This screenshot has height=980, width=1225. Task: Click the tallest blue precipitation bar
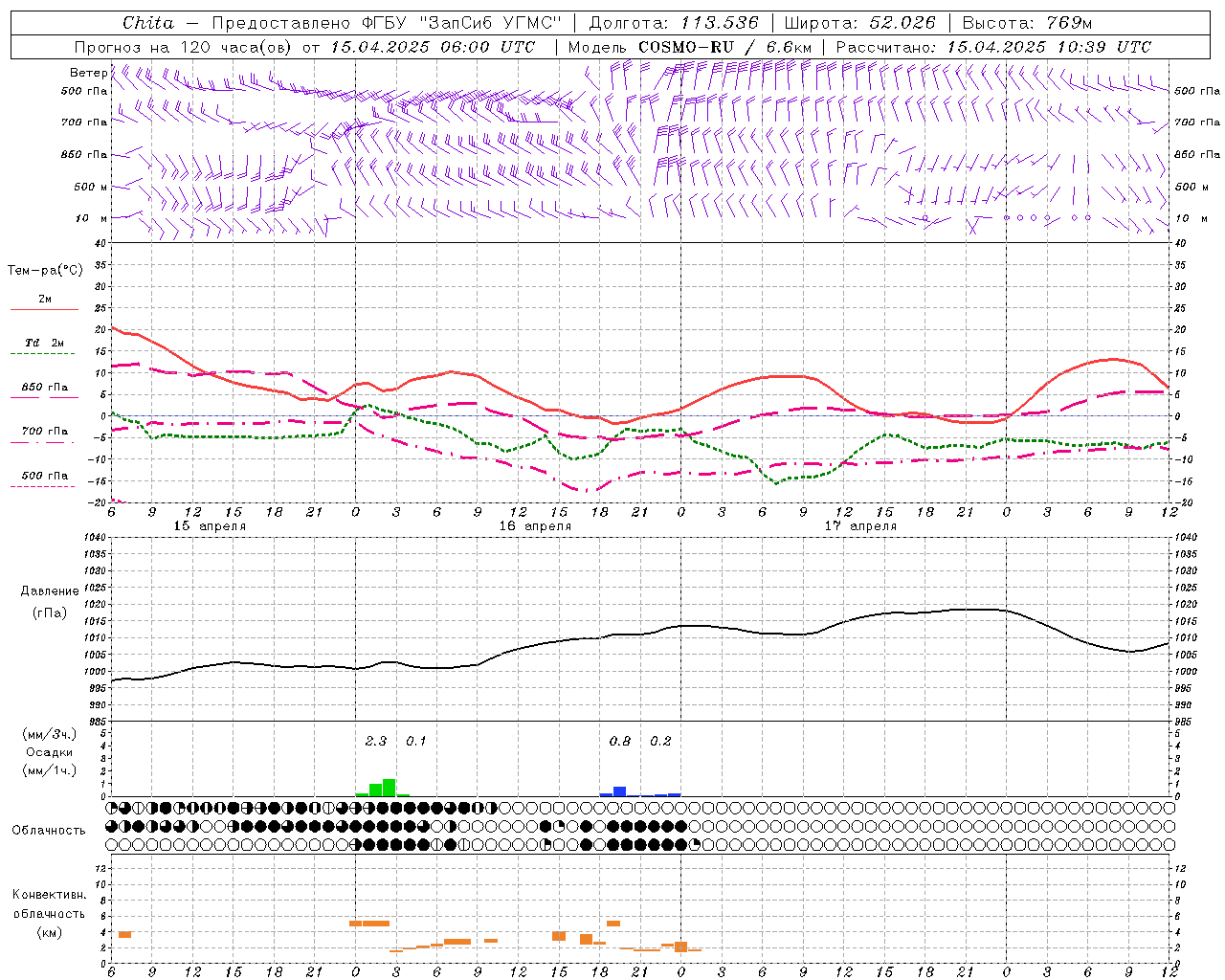[x=620, y=791]
